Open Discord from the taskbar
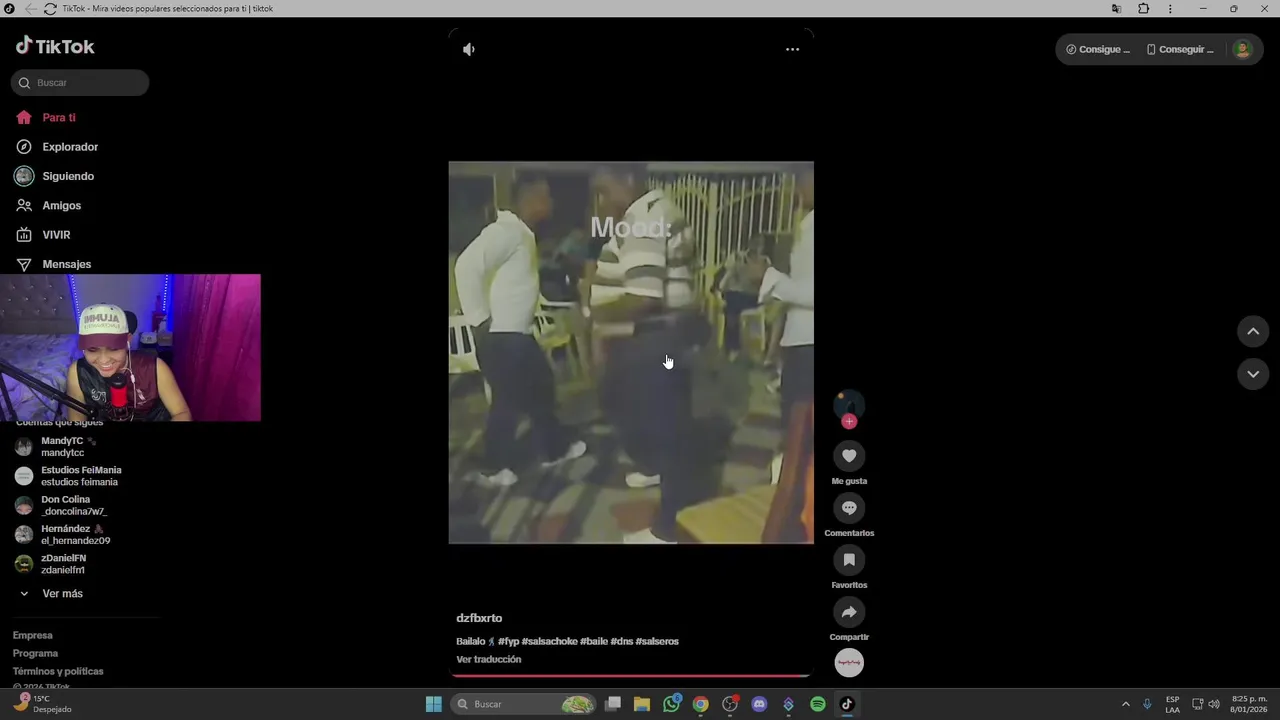This screenshot has width=1280, height=720. [x=759, y=704]
